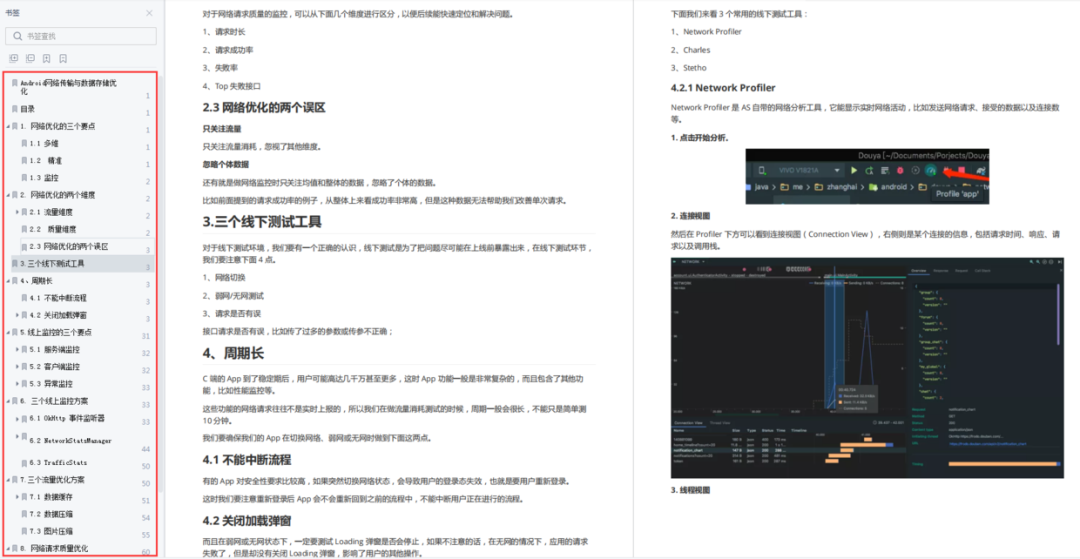Viewport: 1080px width, 559px height.
Task: Click heading 3.三个线下测试工具 in the page
Action: pos(262,222)
